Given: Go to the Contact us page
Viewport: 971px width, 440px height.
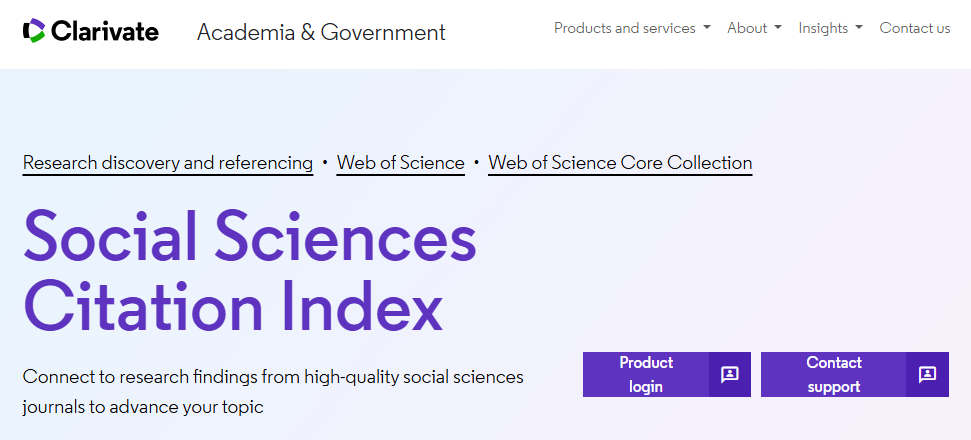Looking at the screenshot, I should 914,28.
